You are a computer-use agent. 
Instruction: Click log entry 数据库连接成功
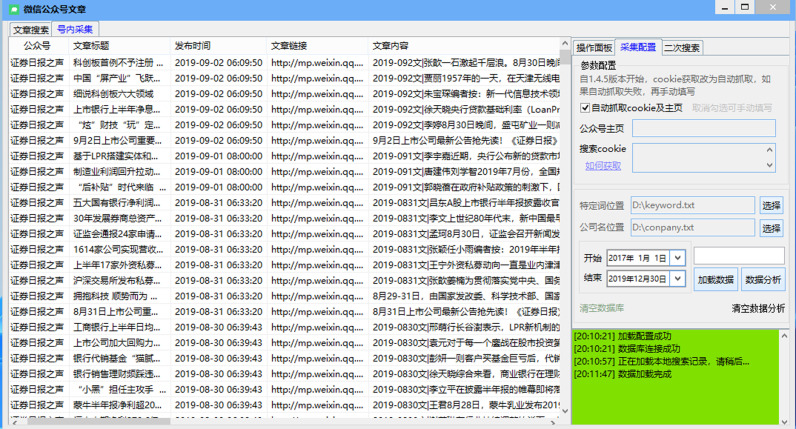pos(626,349)
